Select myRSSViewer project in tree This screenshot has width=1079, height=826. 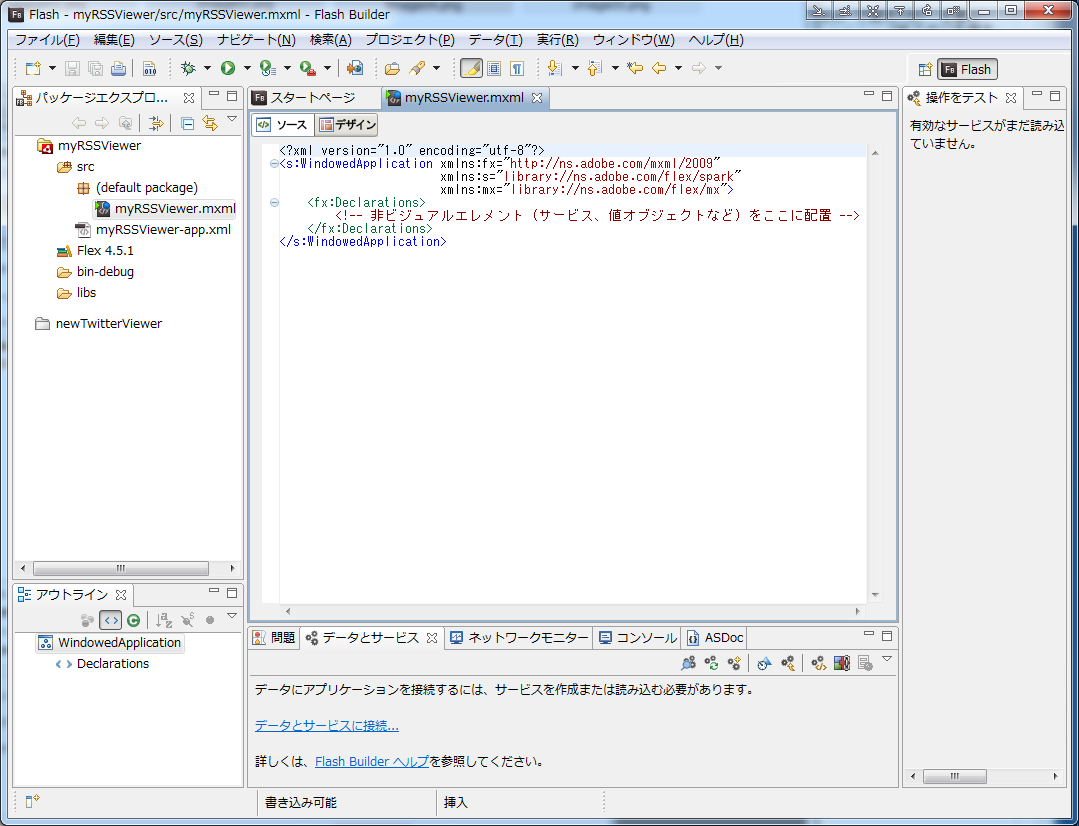pyautogui.click(x=99, y=145)
